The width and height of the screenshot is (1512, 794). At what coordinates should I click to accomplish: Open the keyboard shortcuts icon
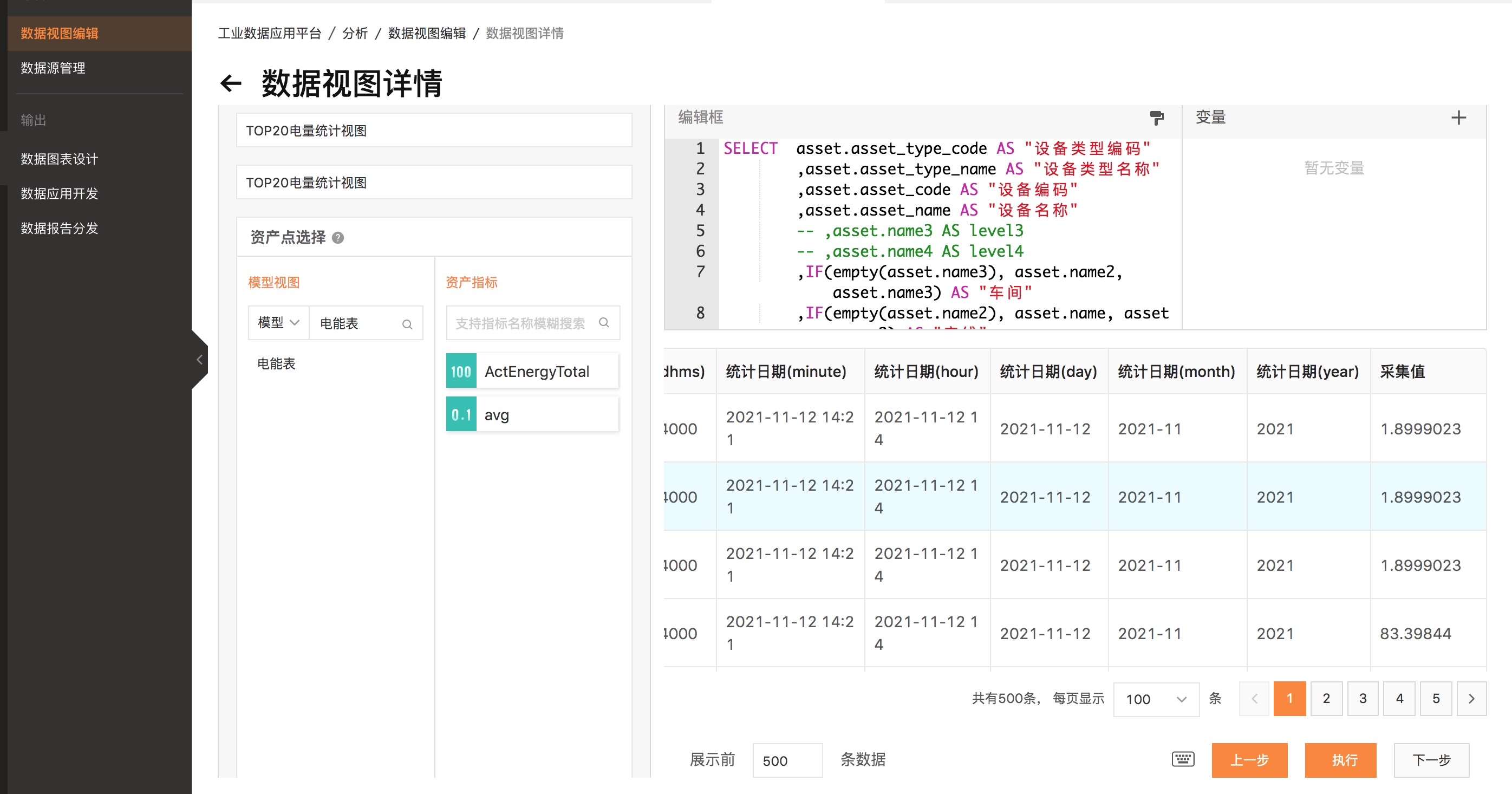[1183, 759]
